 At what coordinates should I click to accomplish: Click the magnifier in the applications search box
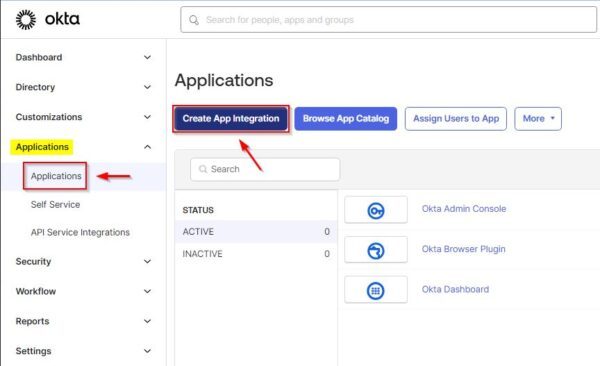pyautogui.click(x=203, y=169)
